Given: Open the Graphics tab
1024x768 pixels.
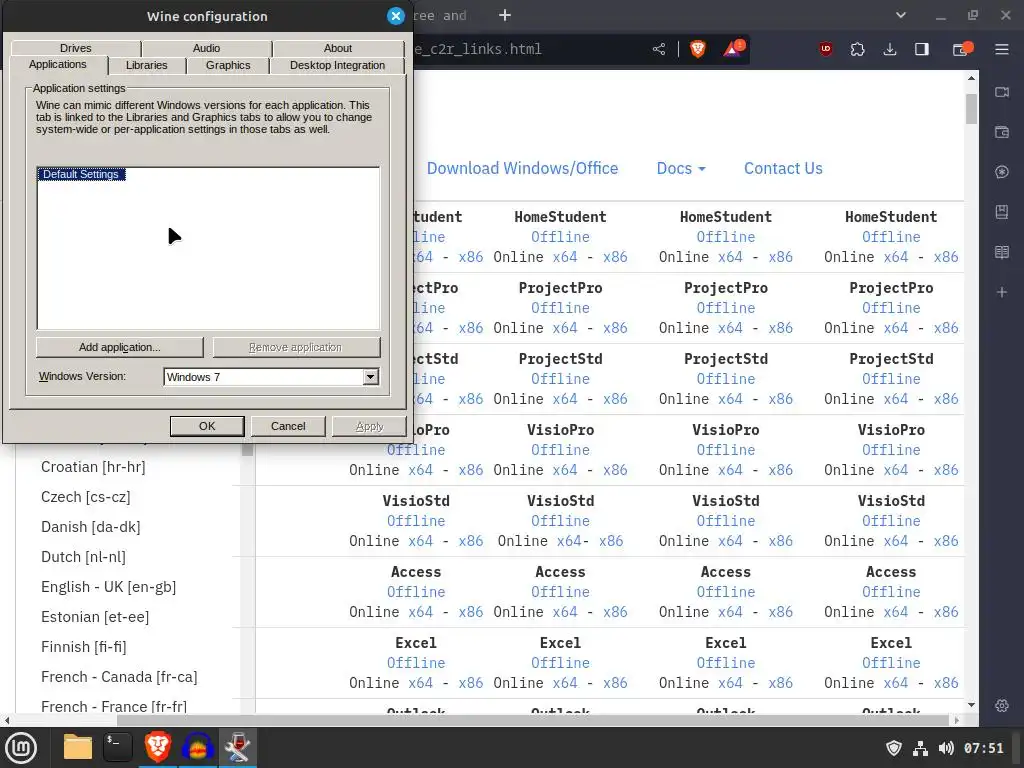Looking at the screenshot, I should click(x=228, y=65).
